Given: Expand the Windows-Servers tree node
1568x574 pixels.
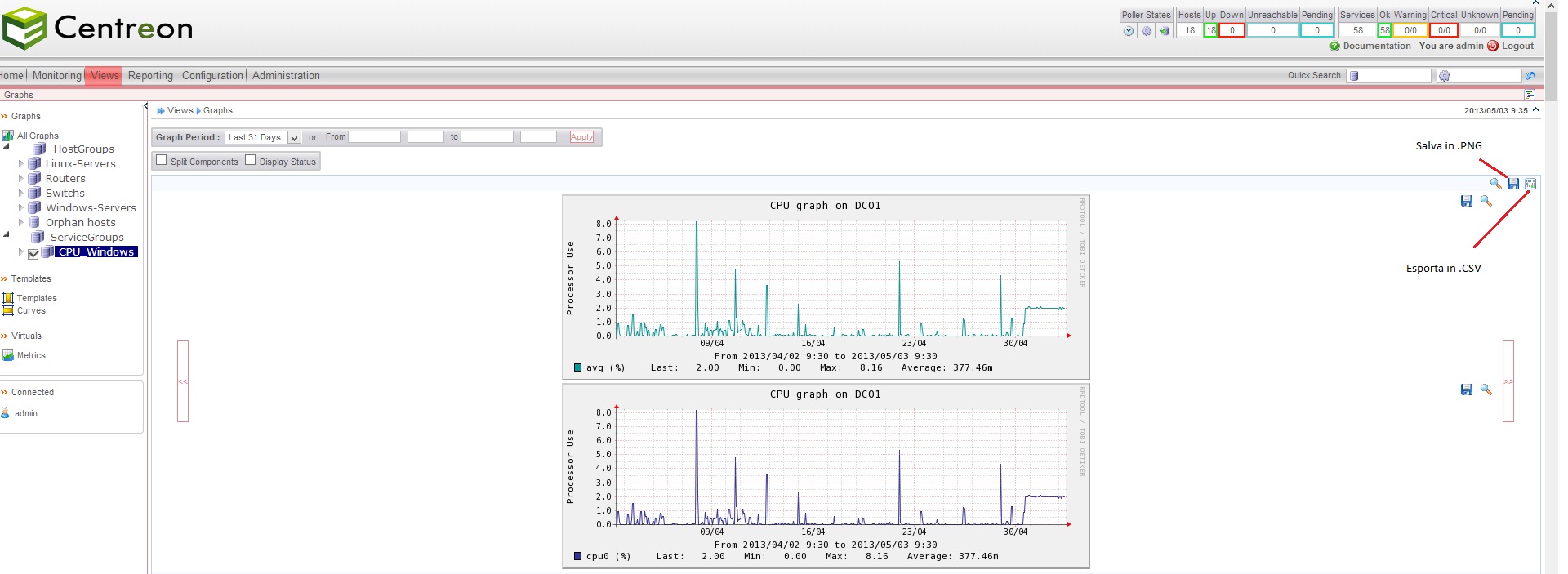Looking at the screenshot, I should (21, 207).
